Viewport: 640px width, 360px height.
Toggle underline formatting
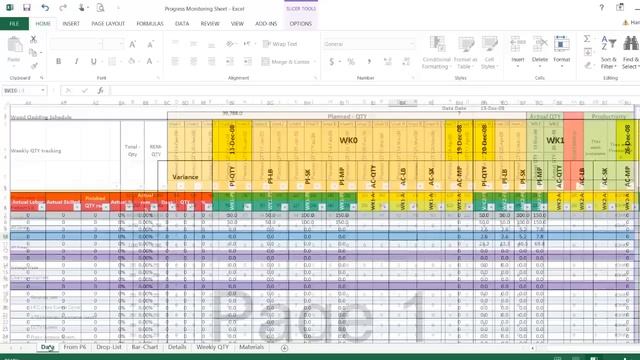pos(93,61)
